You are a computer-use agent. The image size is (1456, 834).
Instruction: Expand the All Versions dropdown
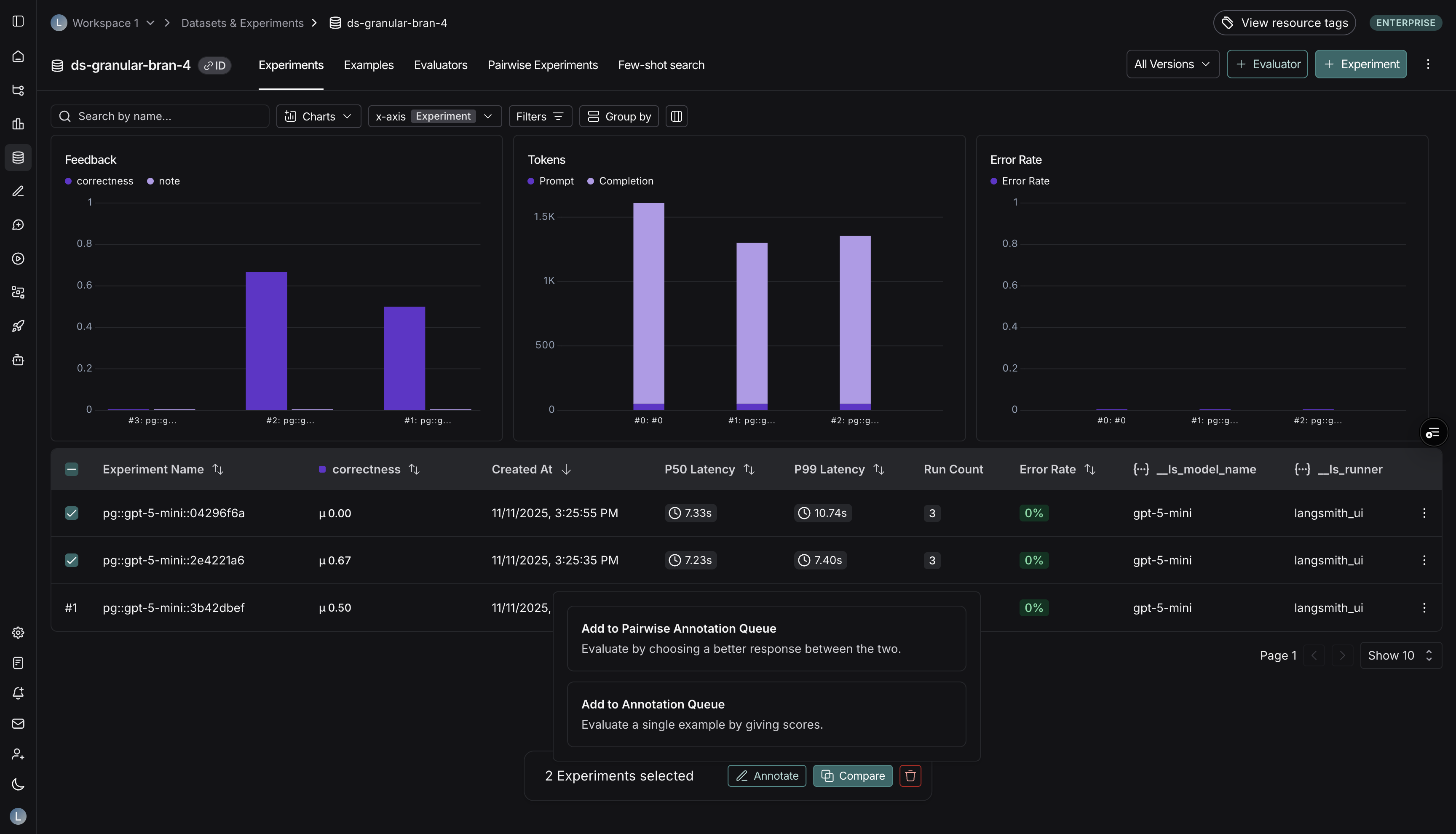click(x=1172, y=64)
